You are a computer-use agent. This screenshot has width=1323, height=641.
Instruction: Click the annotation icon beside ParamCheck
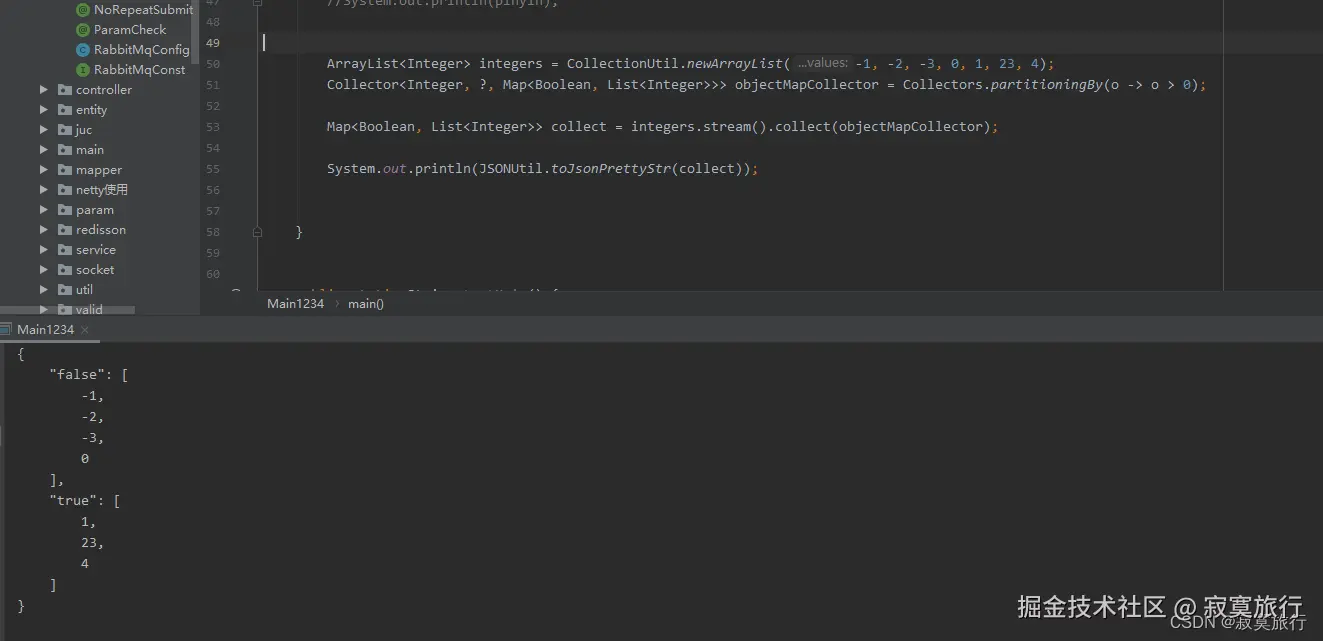point(83,30)
